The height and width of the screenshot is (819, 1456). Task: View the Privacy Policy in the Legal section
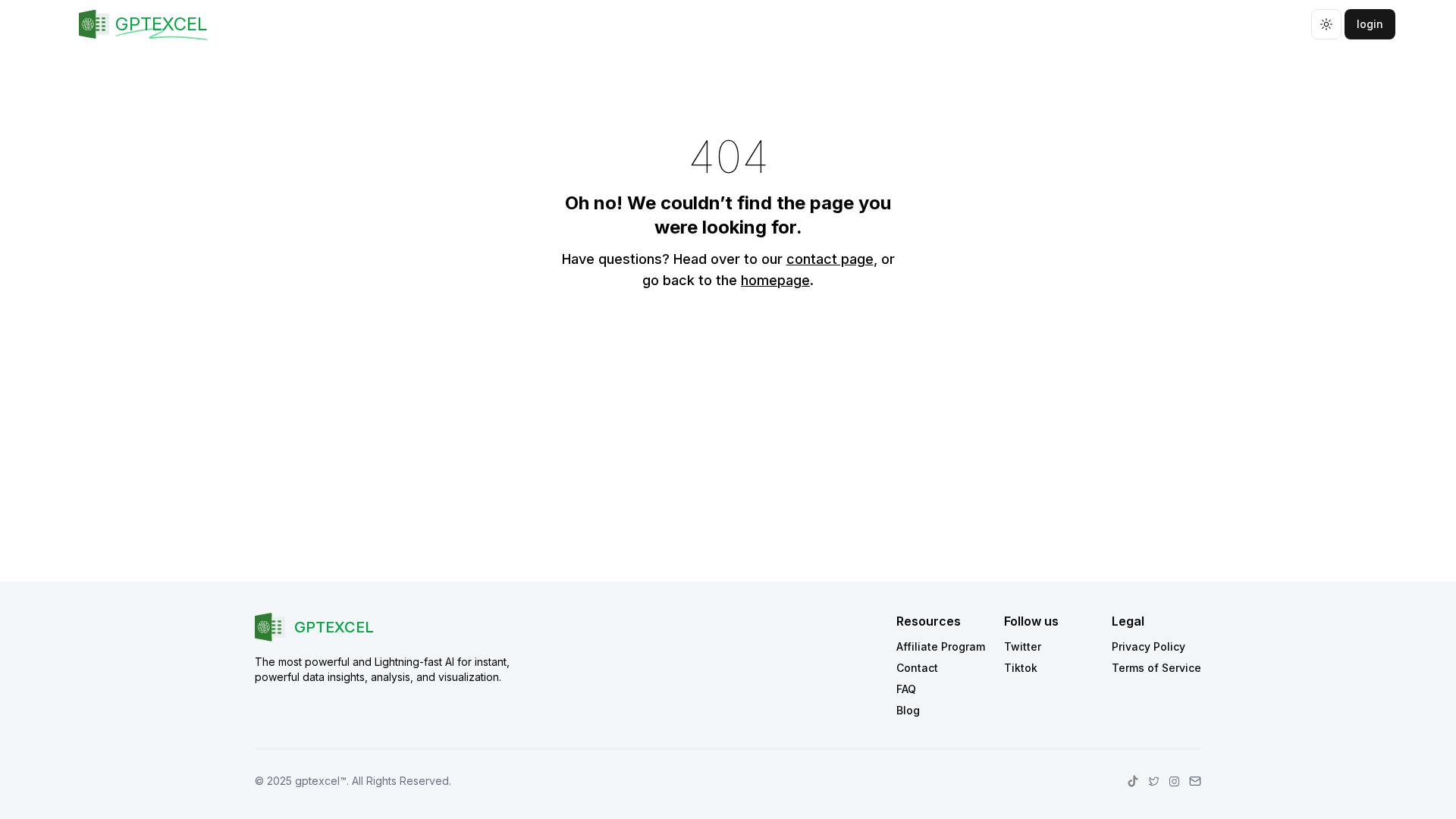click(x=1148, y=646)
